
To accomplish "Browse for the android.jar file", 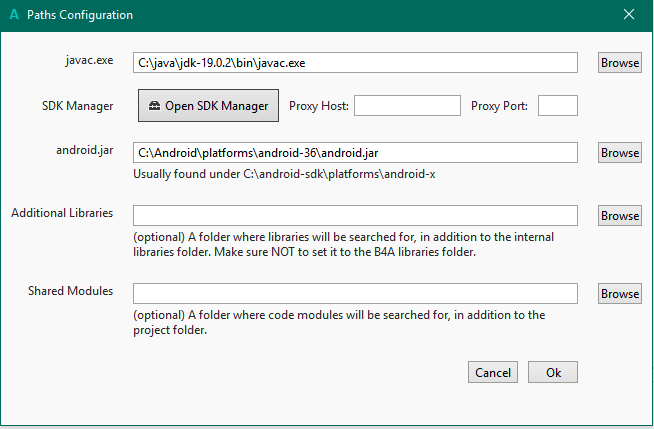I will coord(620,153).
